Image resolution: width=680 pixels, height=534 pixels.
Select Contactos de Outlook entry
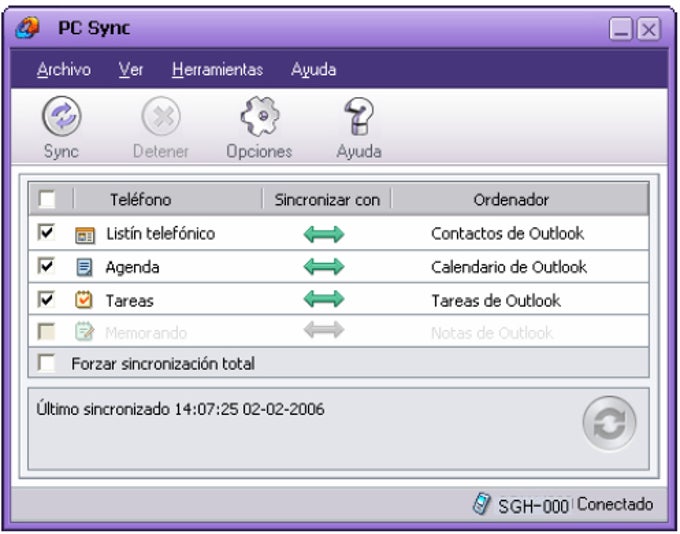pos(507,234)
